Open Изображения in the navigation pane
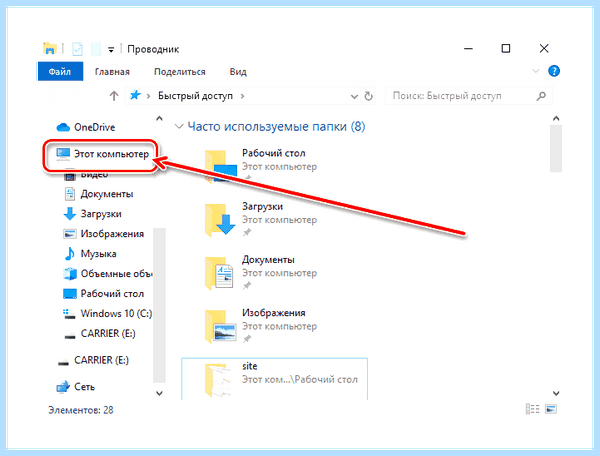This screenshot has width=600, height=456. coord(104,234)
